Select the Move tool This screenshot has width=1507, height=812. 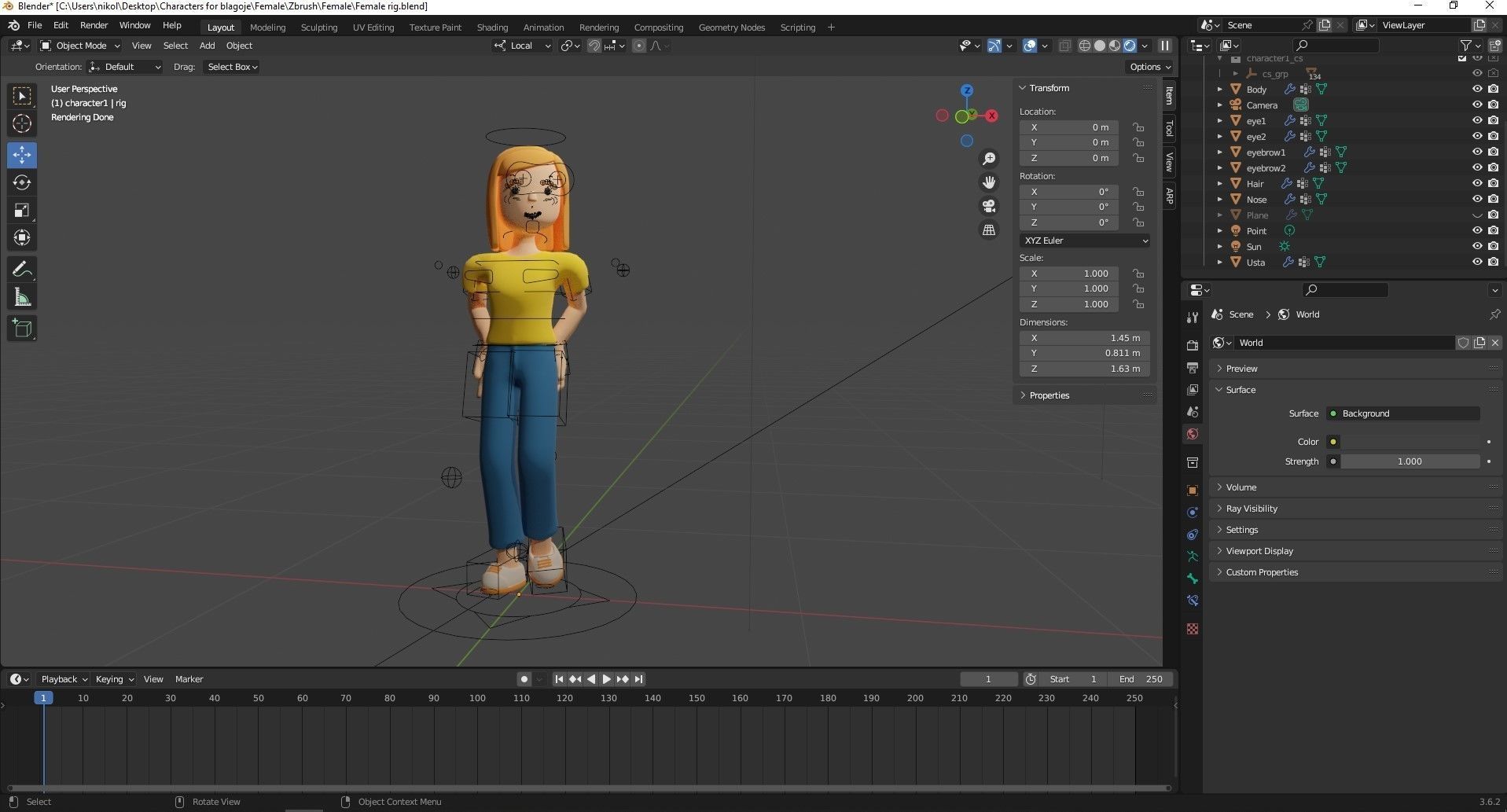pyautogui.click(x=22, y=155)
